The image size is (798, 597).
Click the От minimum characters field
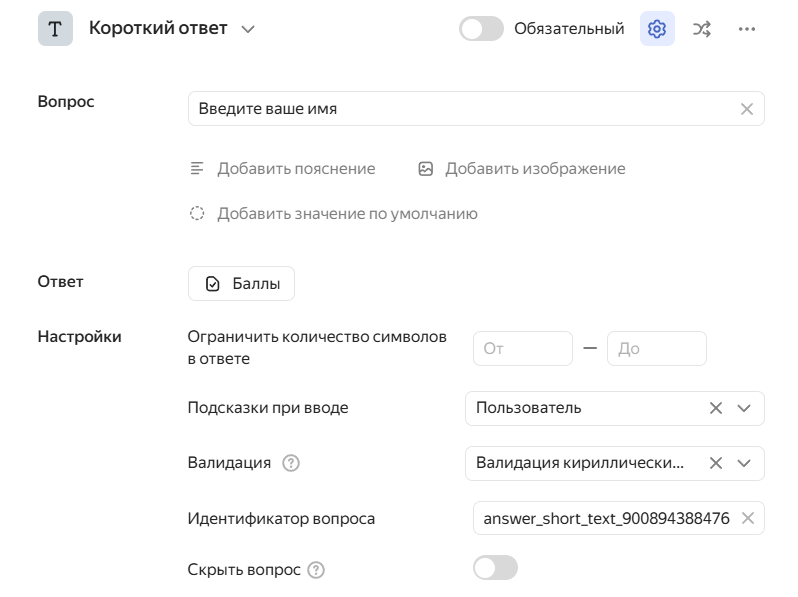pyautogui.click(x=523, y=349)
